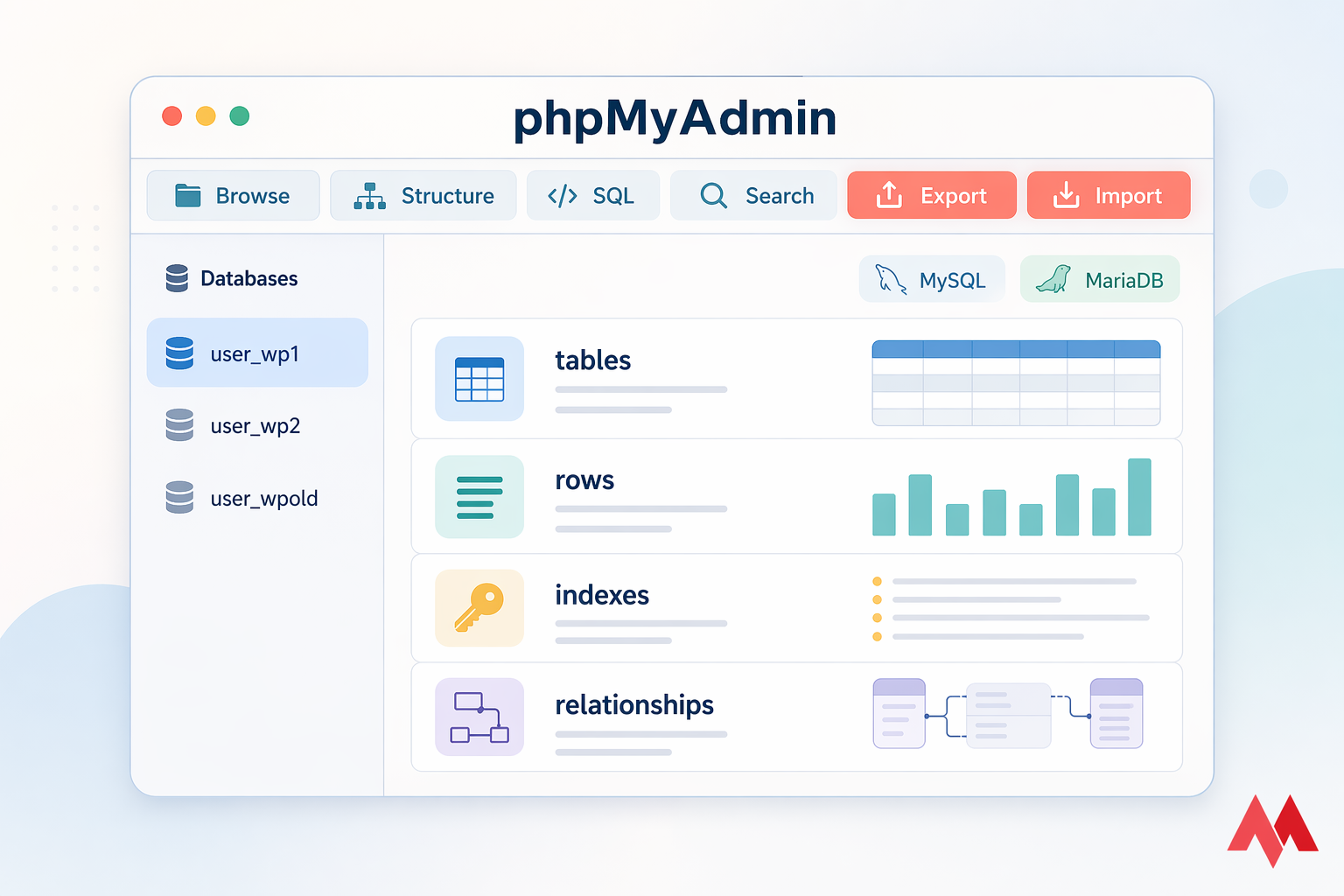Click the red close window button

tap(172, 116)
